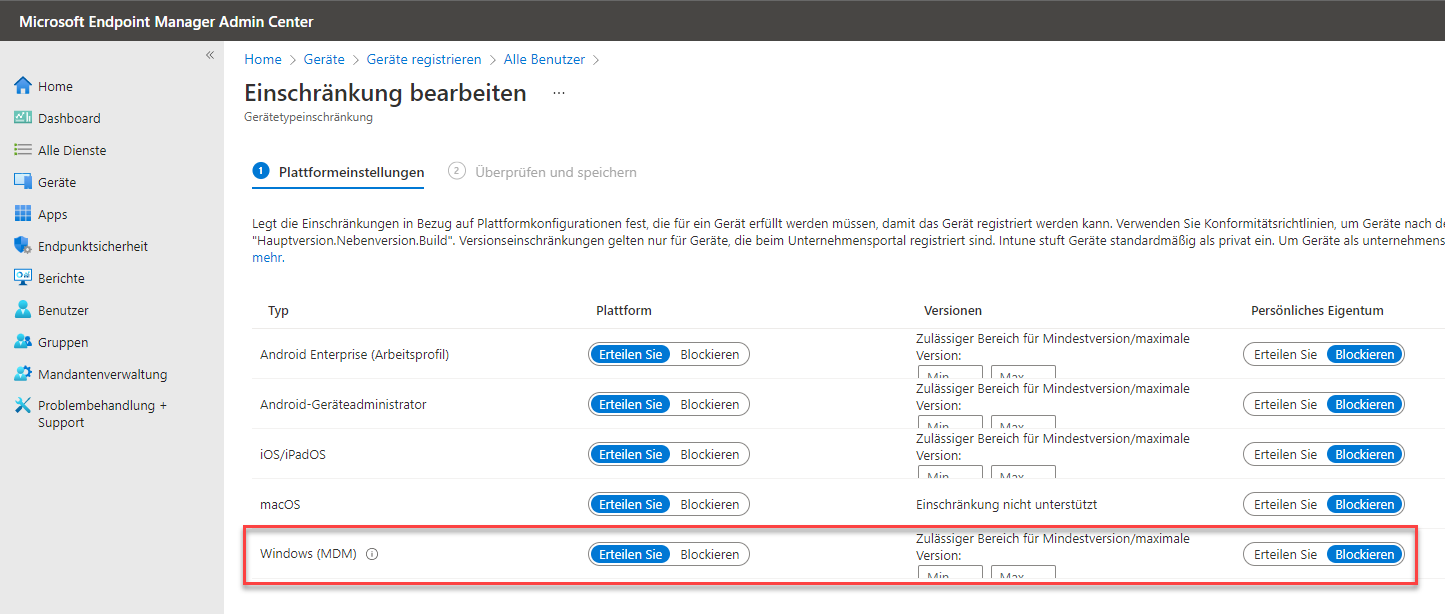The height and width of the screenshot is (614, 1445).
Task: Collapse the left navigation sidebar
Action: (210, 55)
